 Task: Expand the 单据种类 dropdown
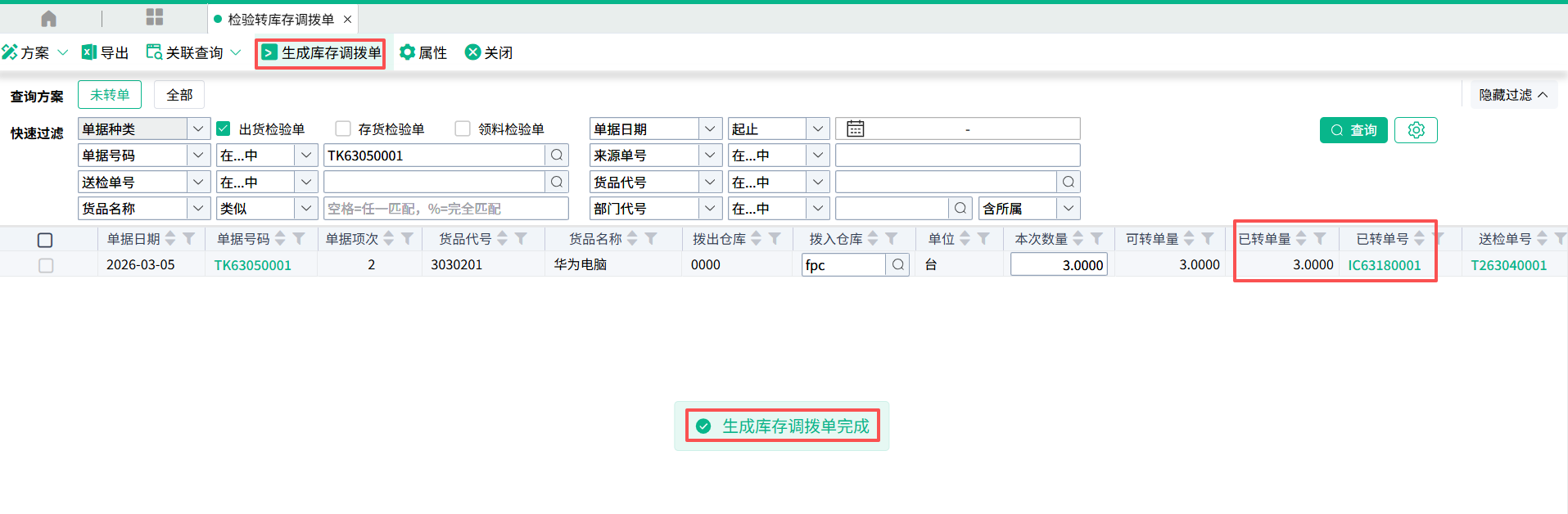(x=198, y=128)
